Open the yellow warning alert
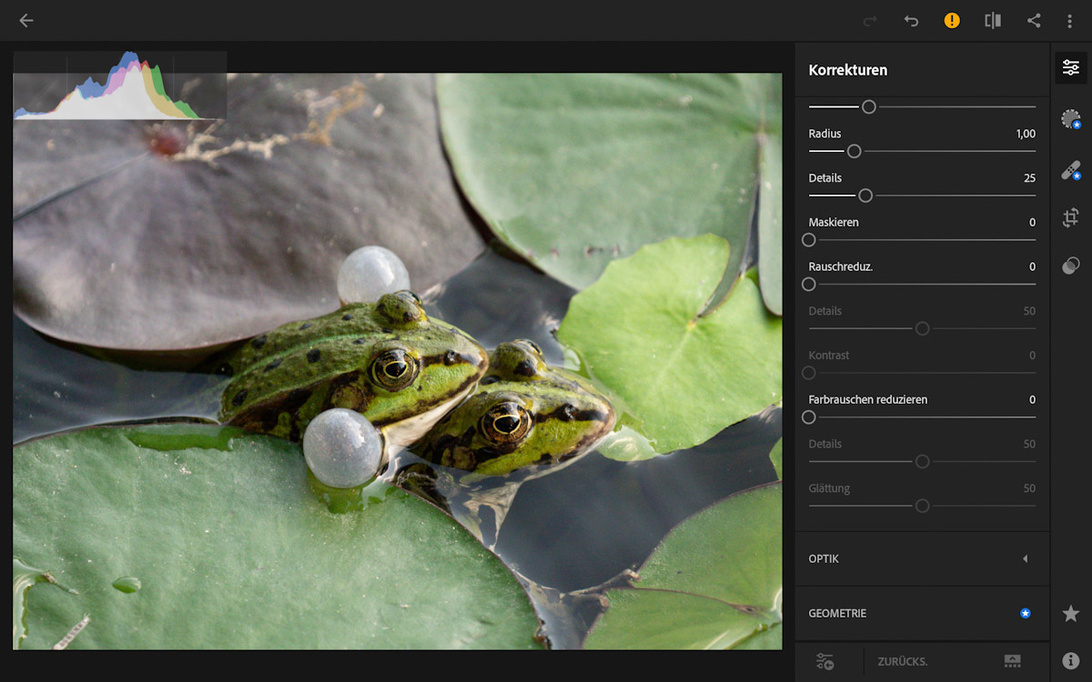 (x=952, y=21)
